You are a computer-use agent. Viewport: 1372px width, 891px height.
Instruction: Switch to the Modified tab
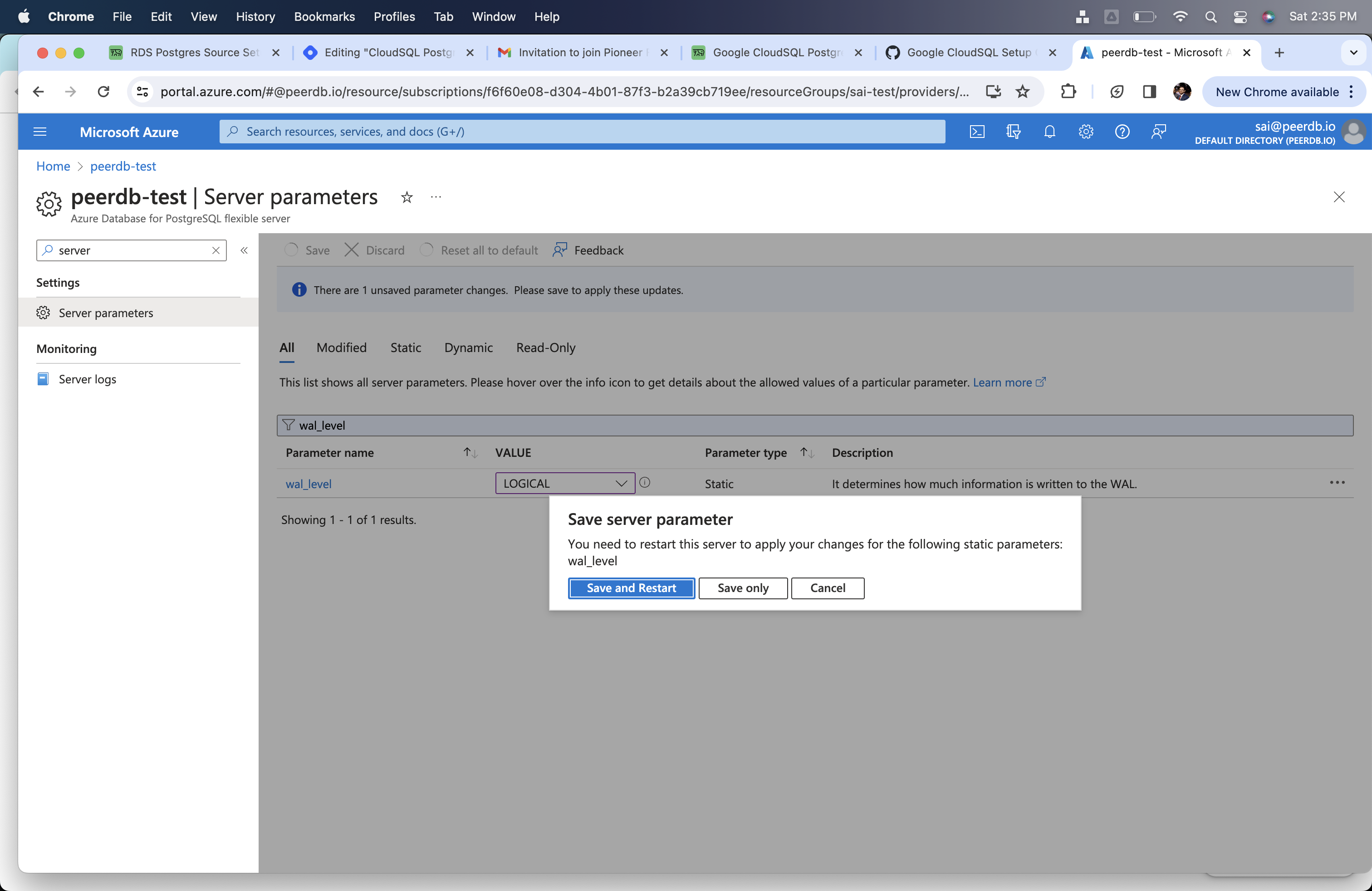(x=341, y=347)
